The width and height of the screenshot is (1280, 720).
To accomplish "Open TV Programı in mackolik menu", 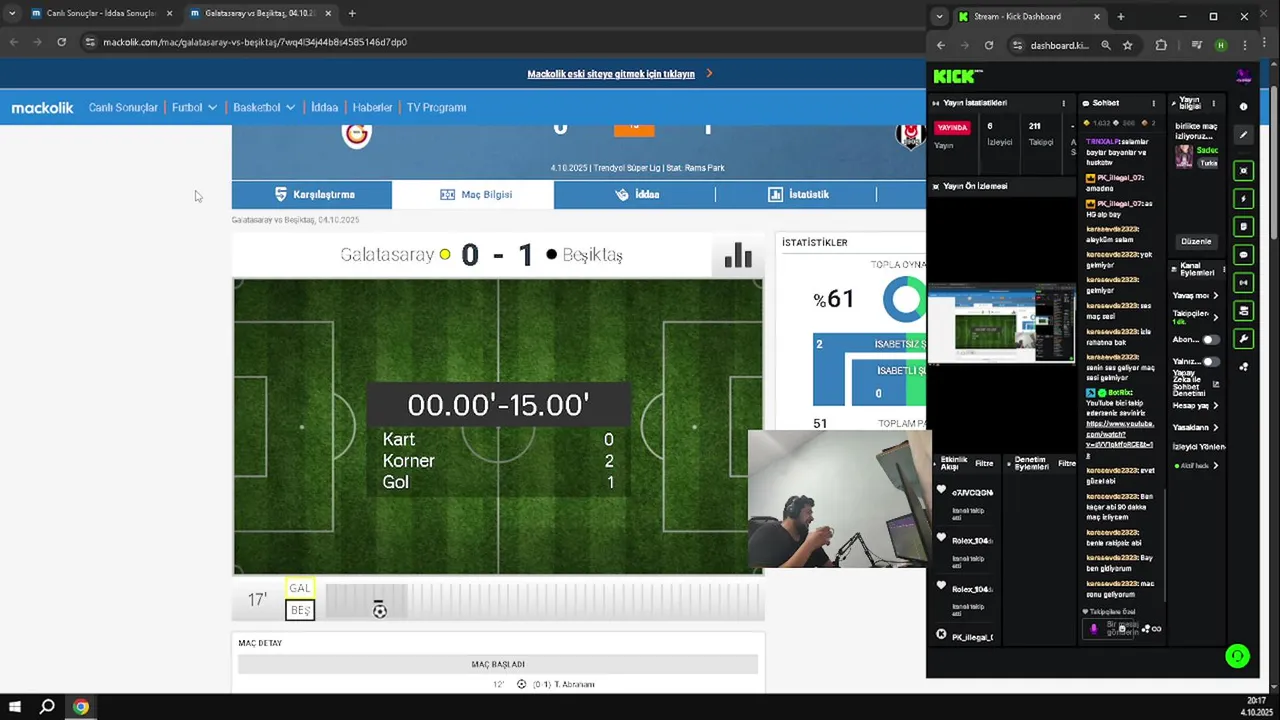I will pyautogui.click(x=436, y=107).
